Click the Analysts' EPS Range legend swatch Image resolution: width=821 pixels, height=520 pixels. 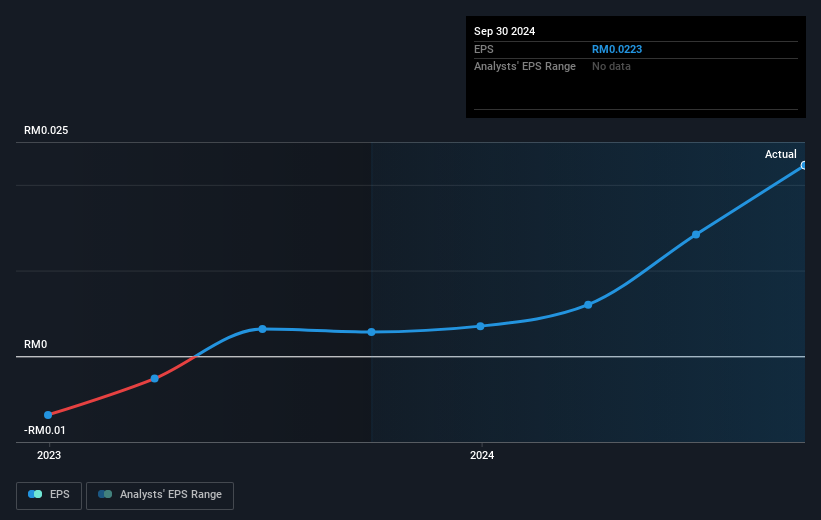coord(105,494)
